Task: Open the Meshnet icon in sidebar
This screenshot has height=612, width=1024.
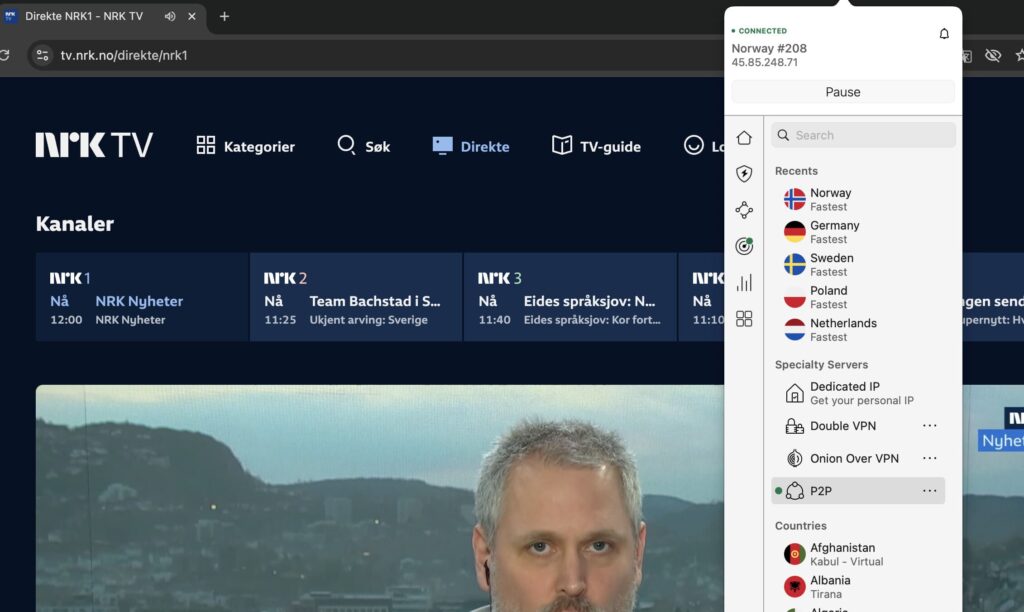Action: [x=744, y=210]
